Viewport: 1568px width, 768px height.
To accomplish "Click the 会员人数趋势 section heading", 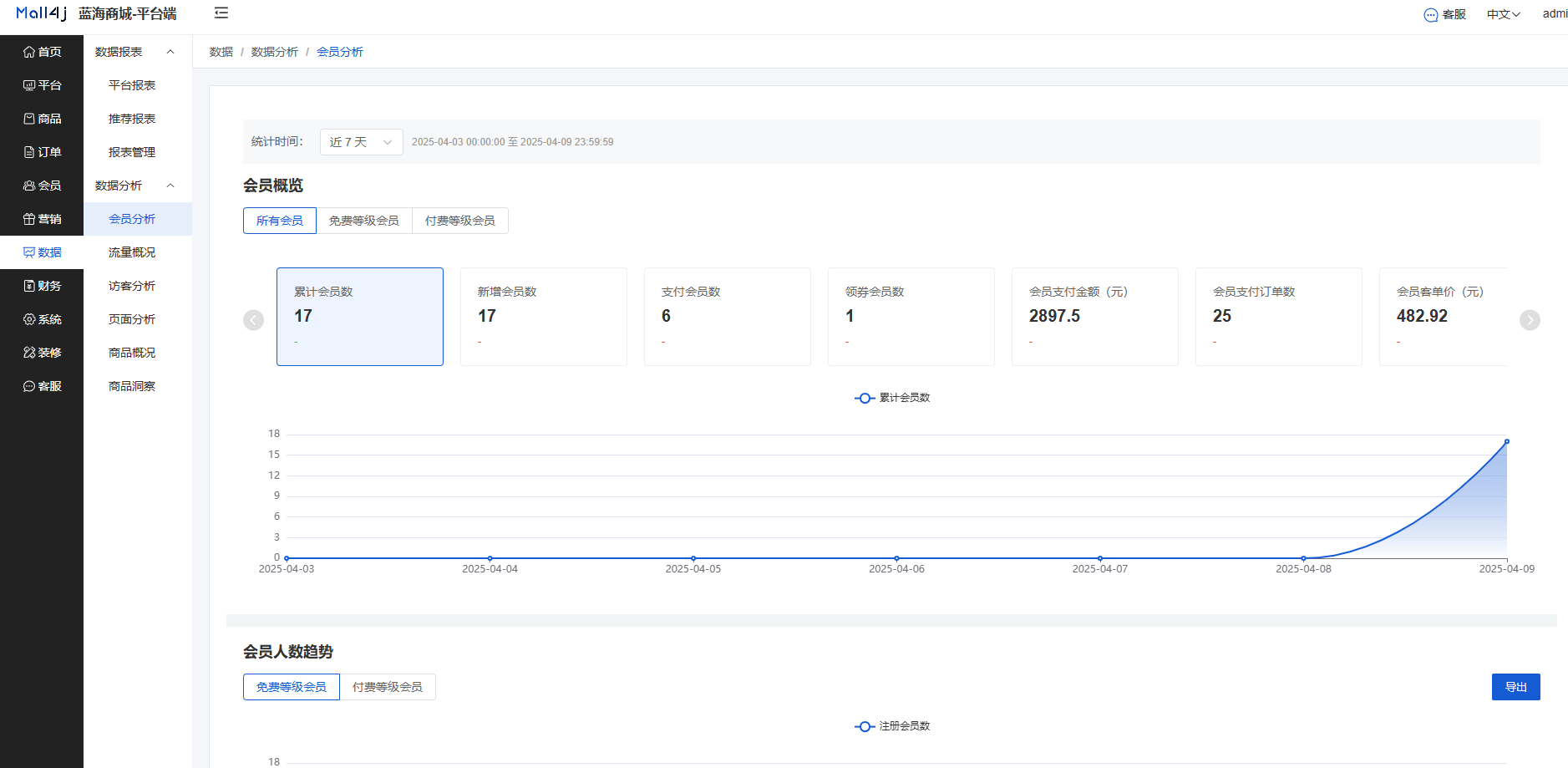I will tap(288, 652).
